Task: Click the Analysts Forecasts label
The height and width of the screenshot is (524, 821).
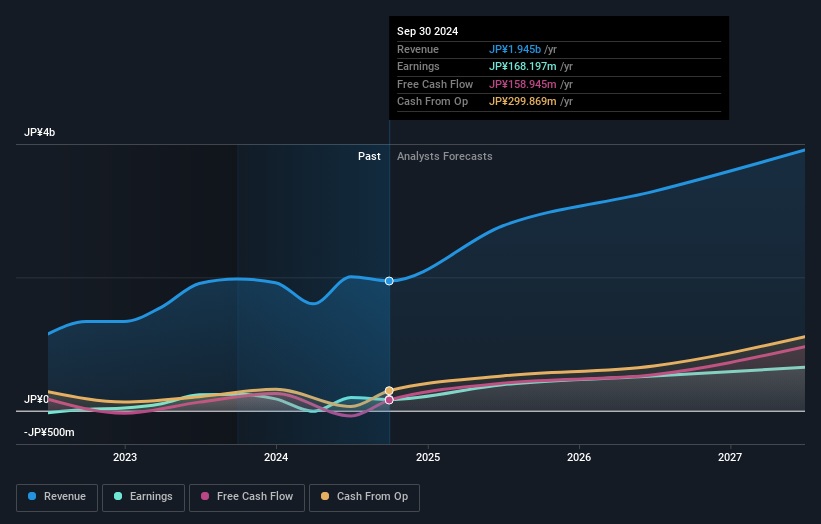Action: tap(445, 157)
